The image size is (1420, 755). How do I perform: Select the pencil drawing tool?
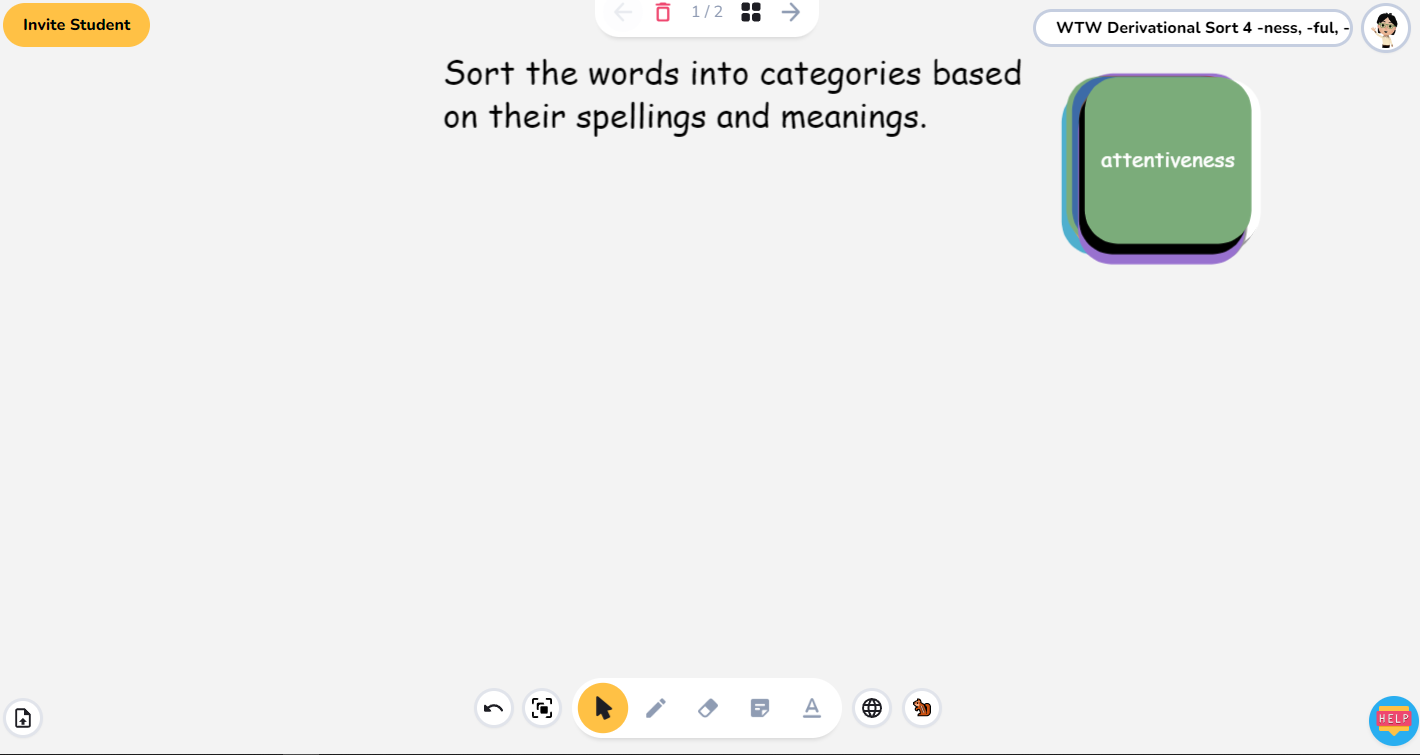coord(655,708)
